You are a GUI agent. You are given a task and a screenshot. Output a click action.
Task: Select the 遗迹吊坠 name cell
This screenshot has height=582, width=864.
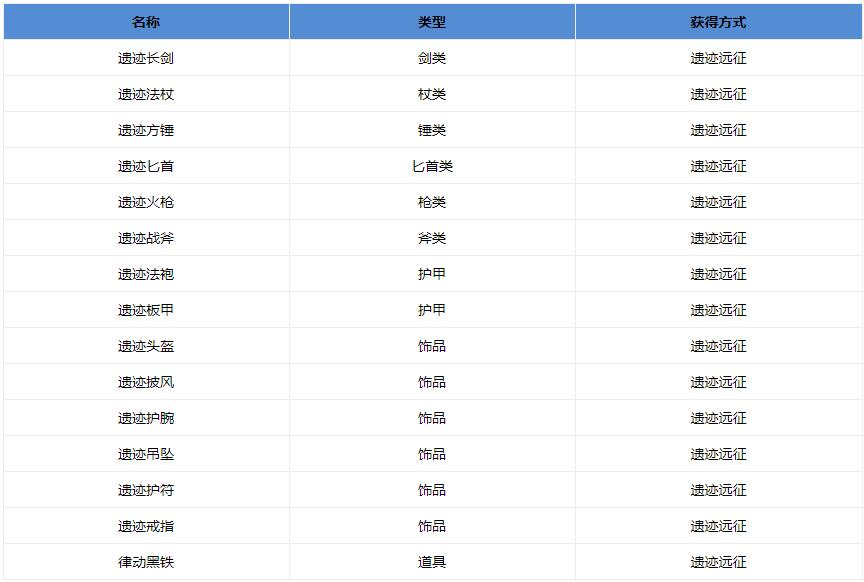click(x=146, y=454)
